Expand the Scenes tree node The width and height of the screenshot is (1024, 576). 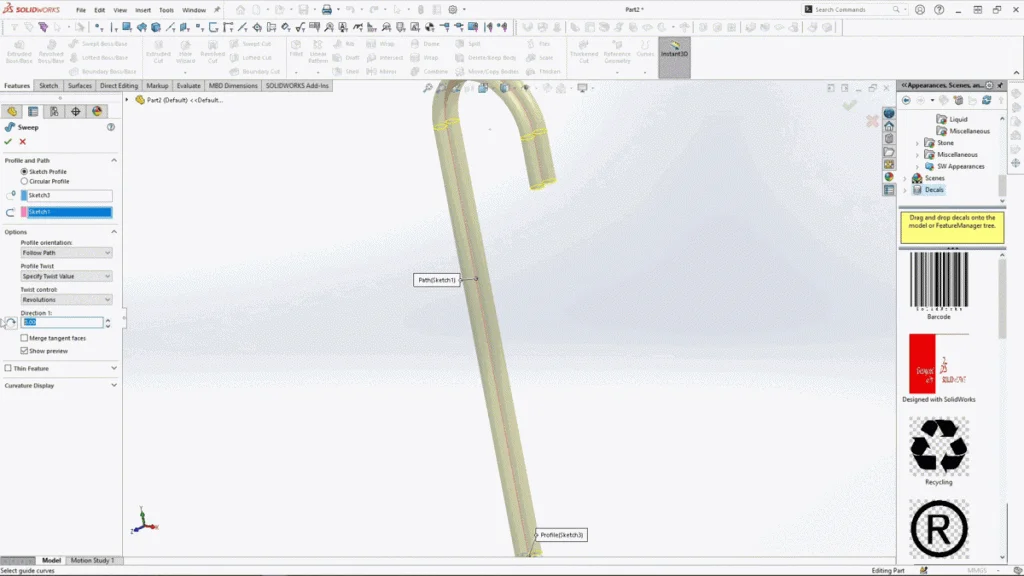[x=906, y=178]
